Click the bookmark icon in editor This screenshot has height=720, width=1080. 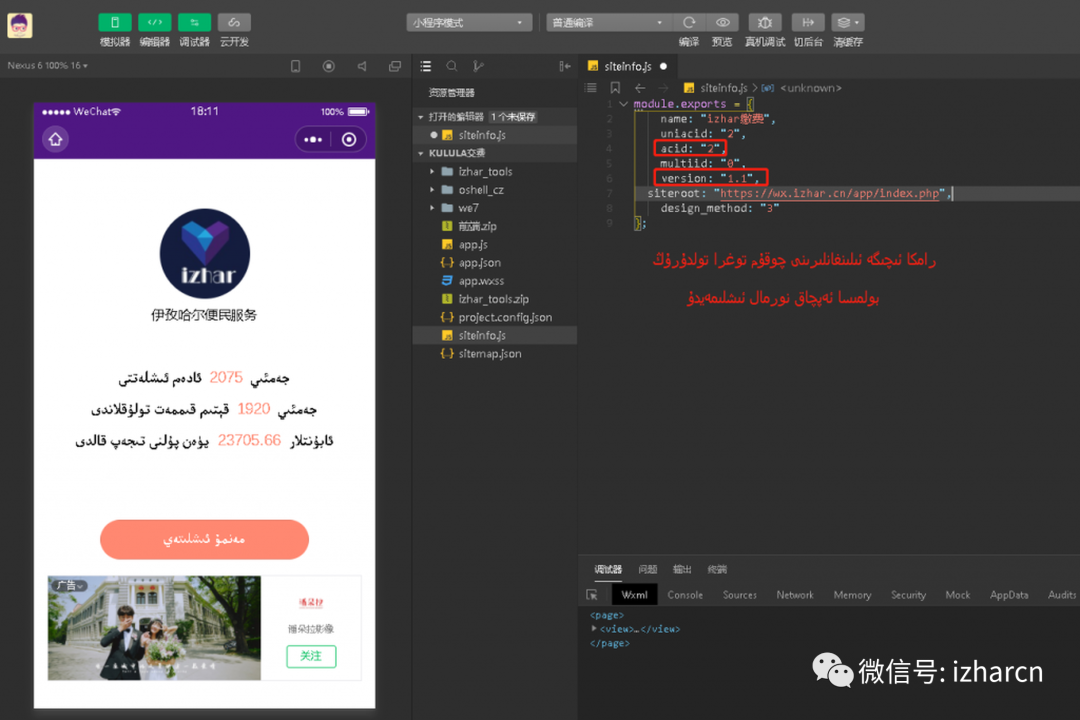(x=615, y=88)
